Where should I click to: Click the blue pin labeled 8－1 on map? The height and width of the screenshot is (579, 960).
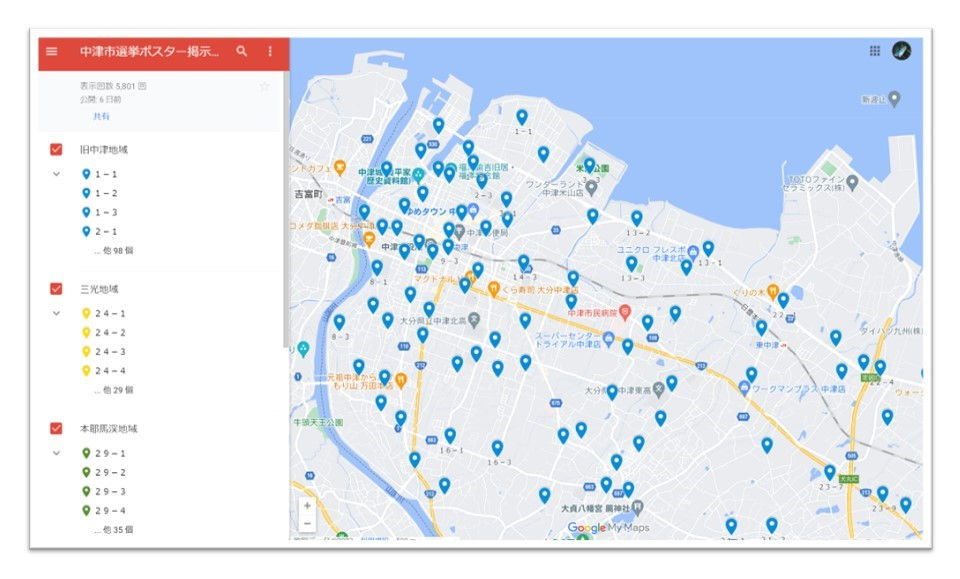(377, 267)
